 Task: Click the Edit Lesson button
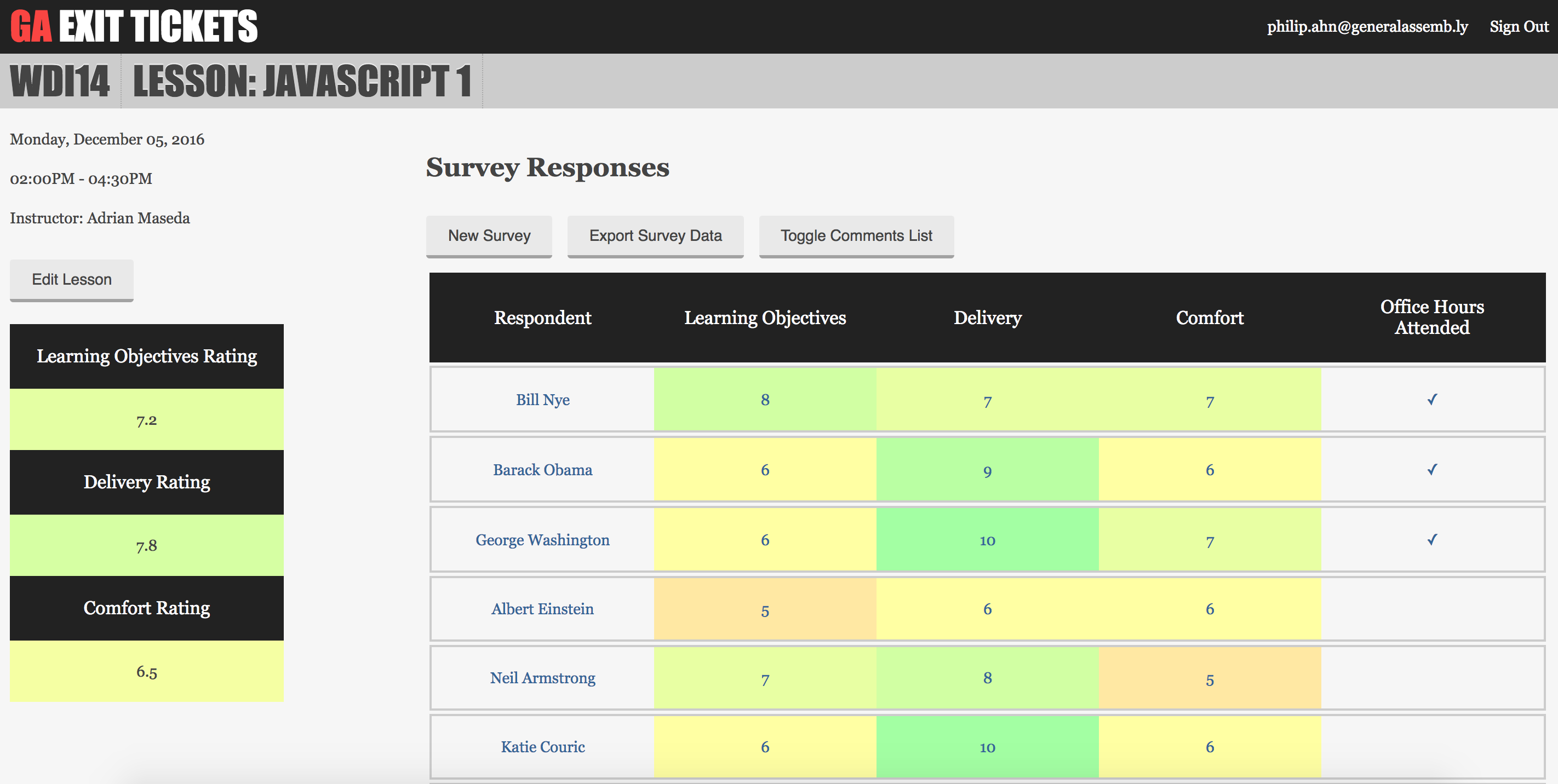(x=71, y=280)
